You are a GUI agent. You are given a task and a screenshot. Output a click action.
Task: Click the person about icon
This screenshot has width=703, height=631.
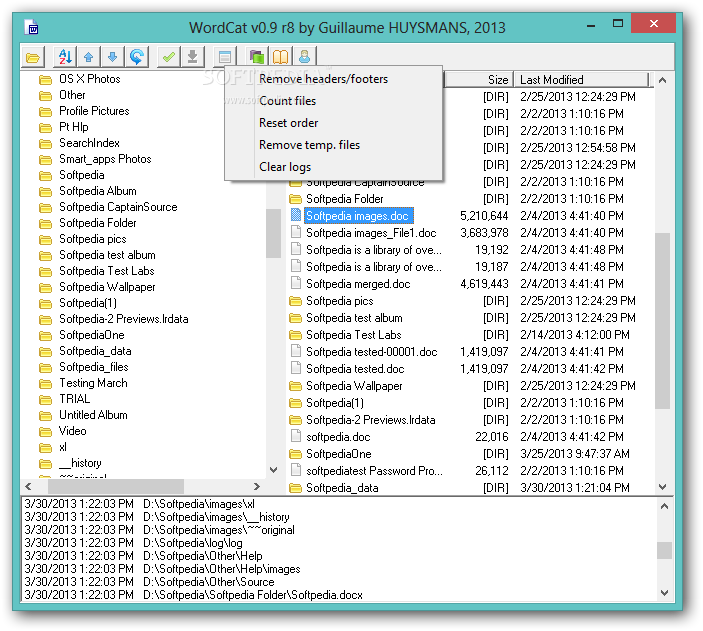305,57
